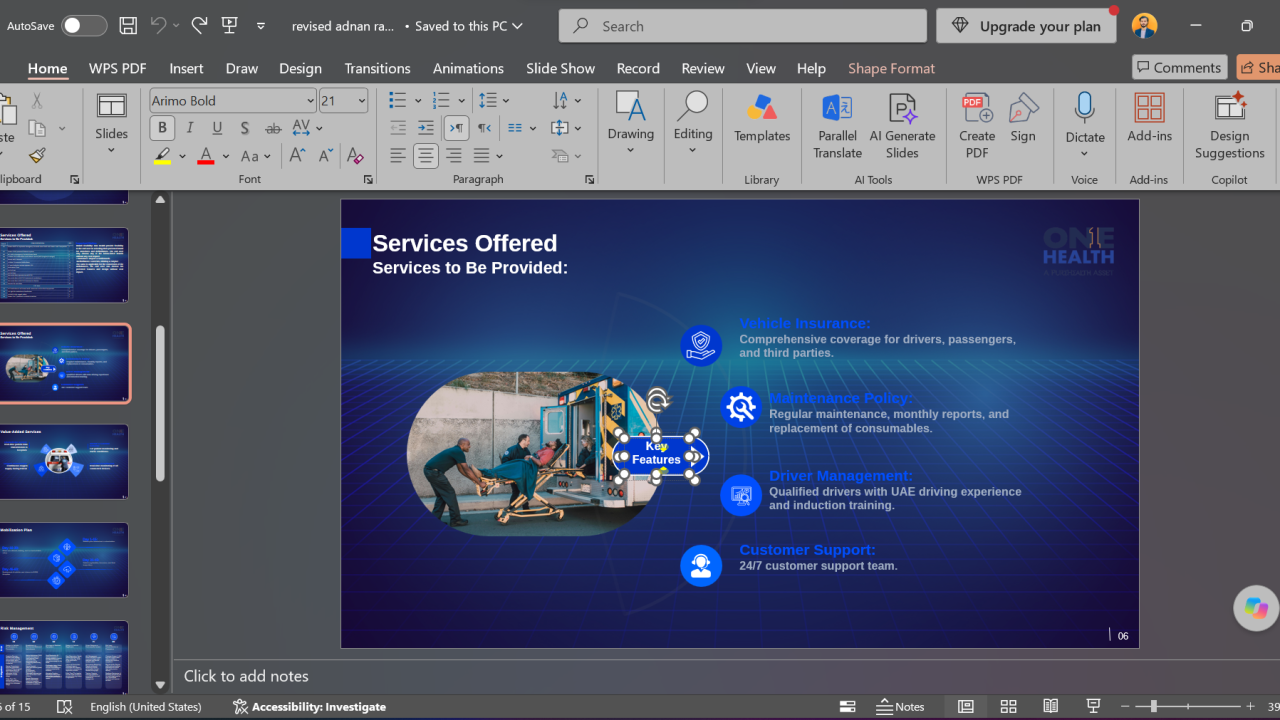The image size is (1280, 720).
Task: Open line spacing dropdown
Action: coord(494,101)
